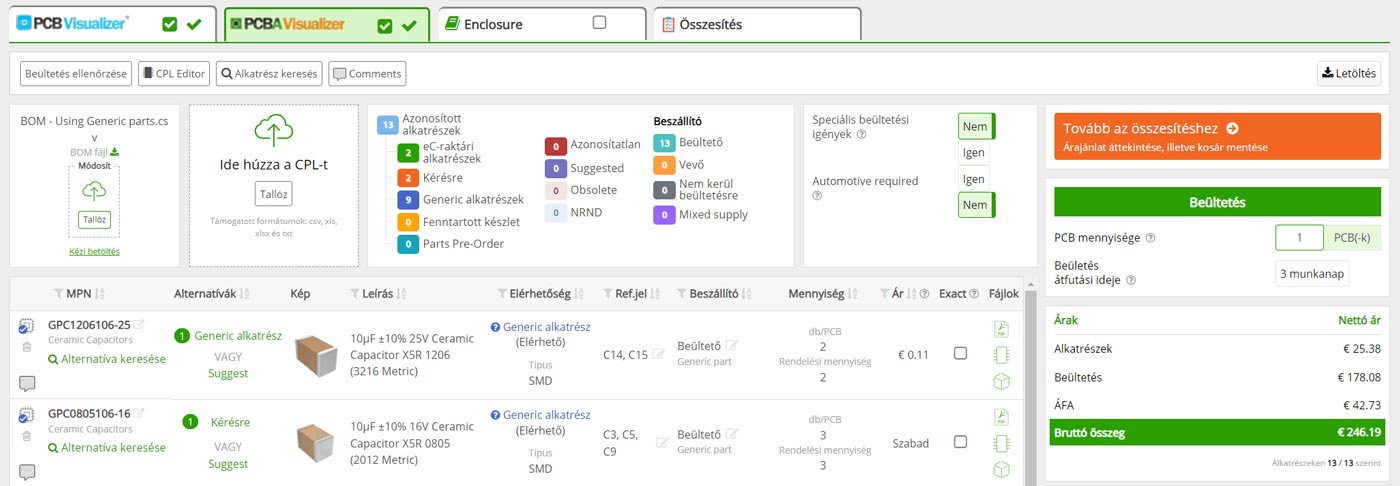Download the BOM file via green arrow icon
The width and height of the screenshot is (1400, 486).
click(114, 152)
